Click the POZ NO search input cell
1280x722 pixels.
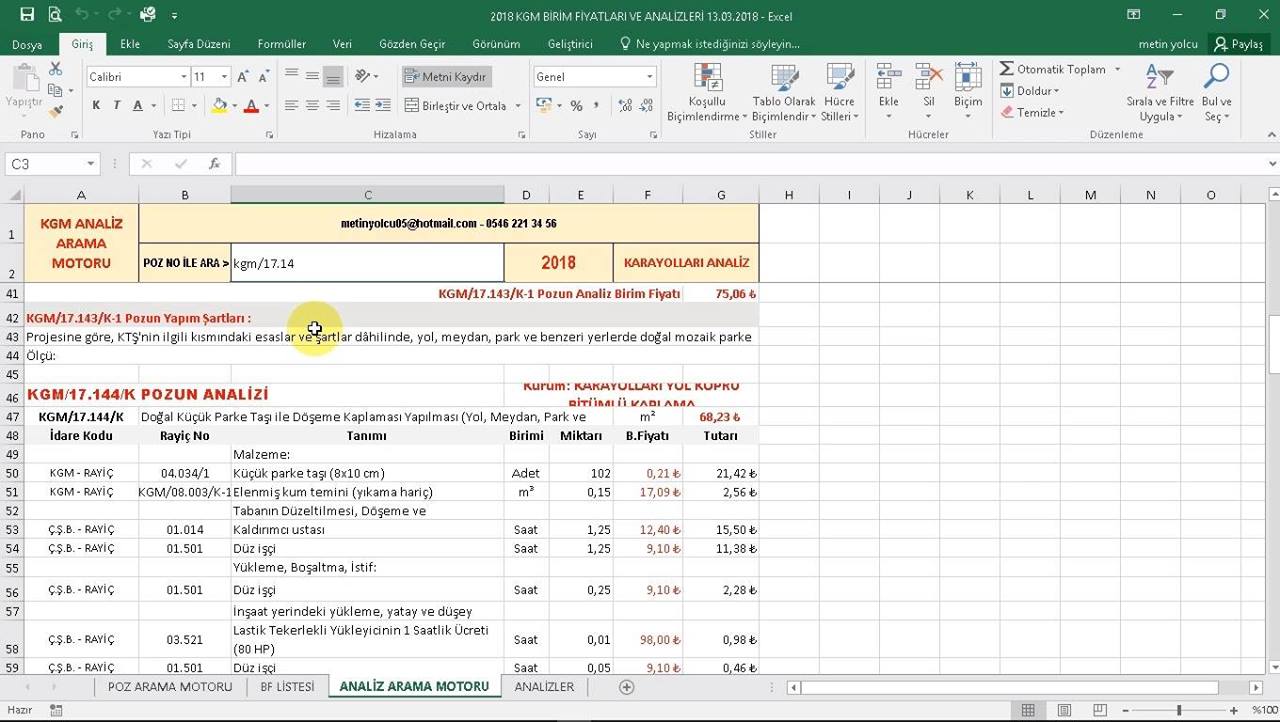(x=367, y=263)
